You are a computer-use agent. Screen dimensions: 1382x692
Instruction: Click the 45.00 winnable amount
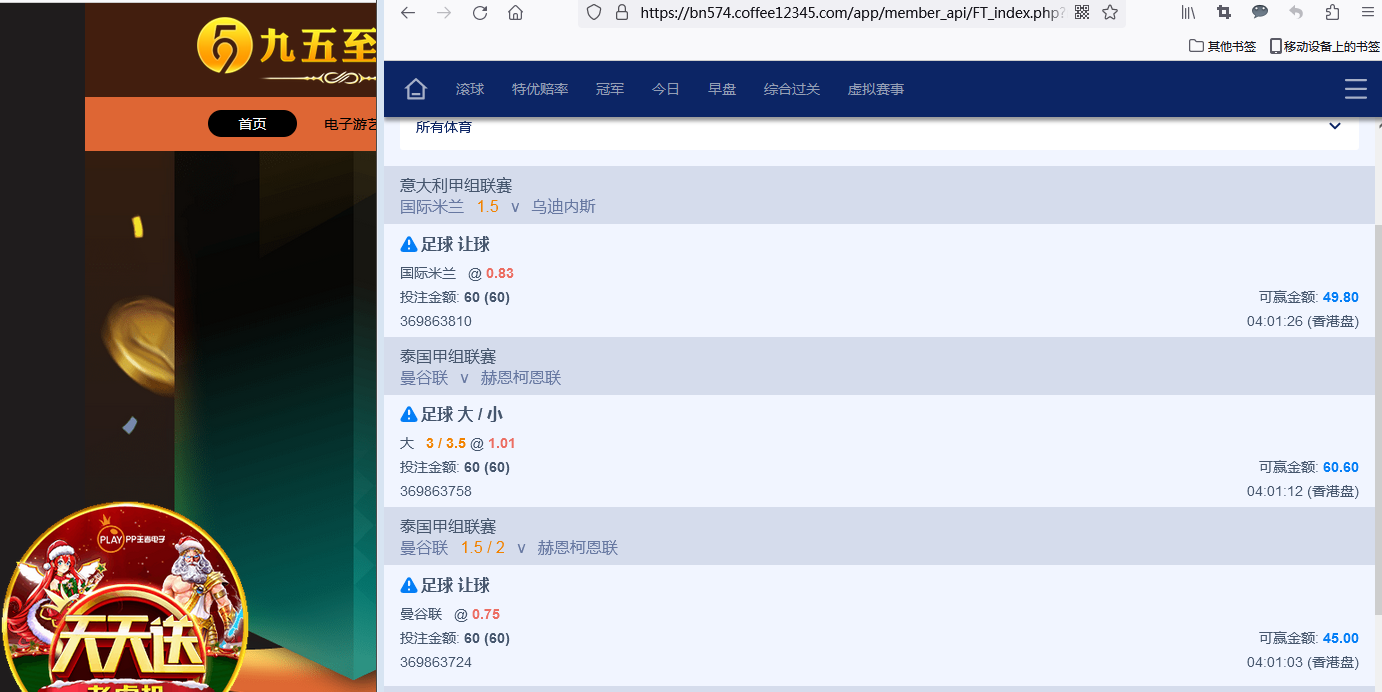1341,638
